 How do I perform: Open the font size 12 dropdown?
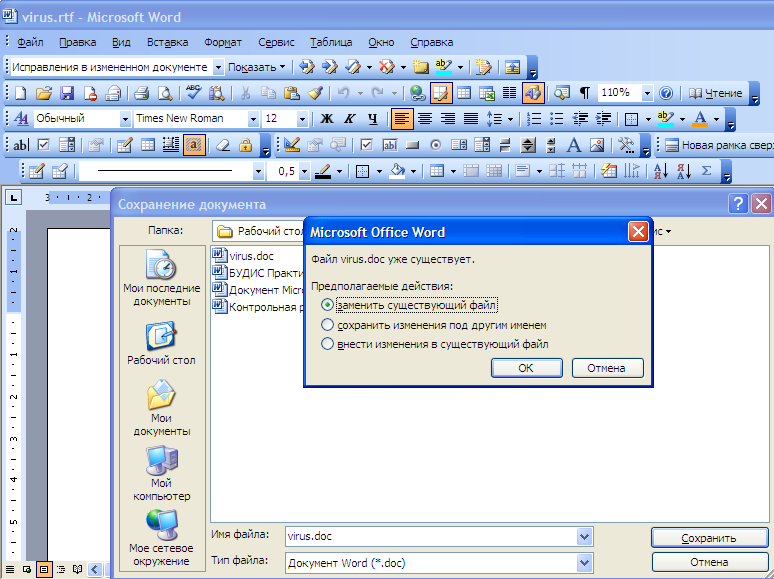coord(302,118)
